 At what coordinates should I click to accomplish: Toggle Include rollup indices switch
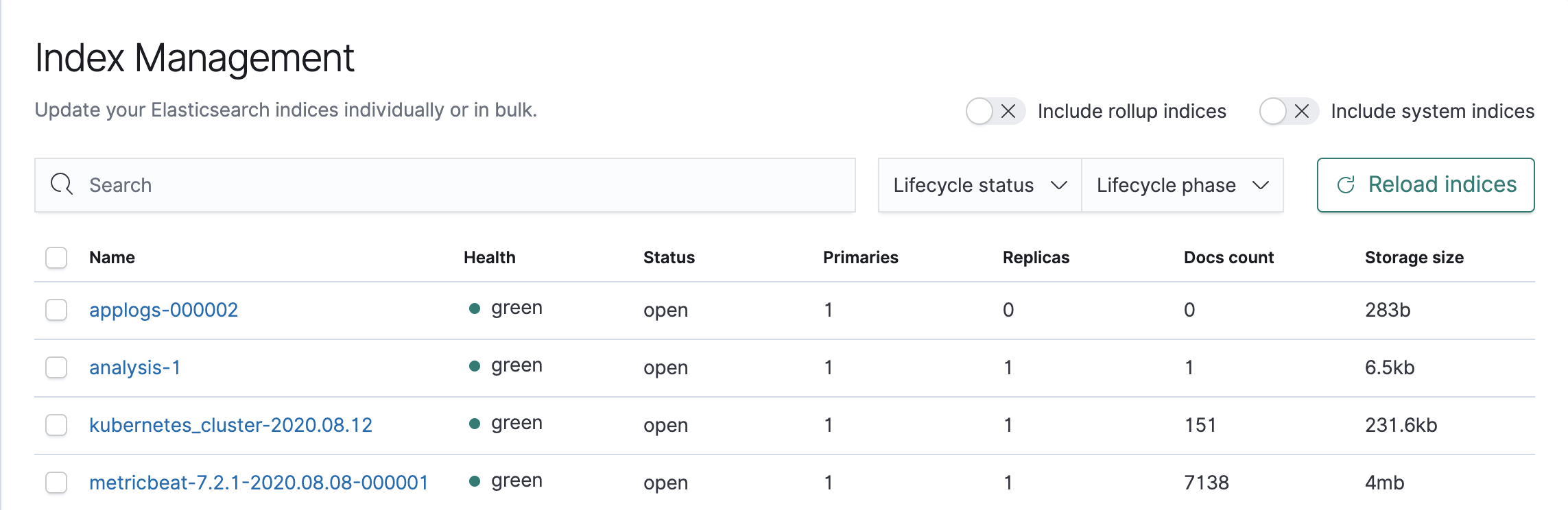pyautogui.click(x=995, y=111)
